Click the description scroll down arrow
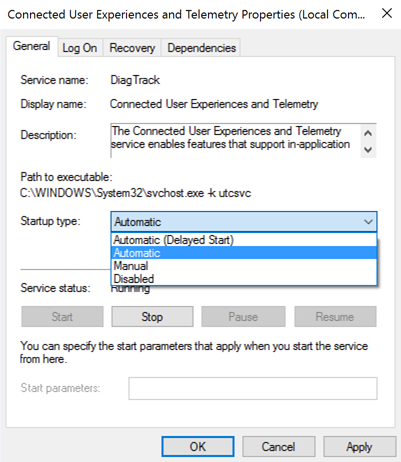Screen dimensions: 401x462 tap(368, 149)
